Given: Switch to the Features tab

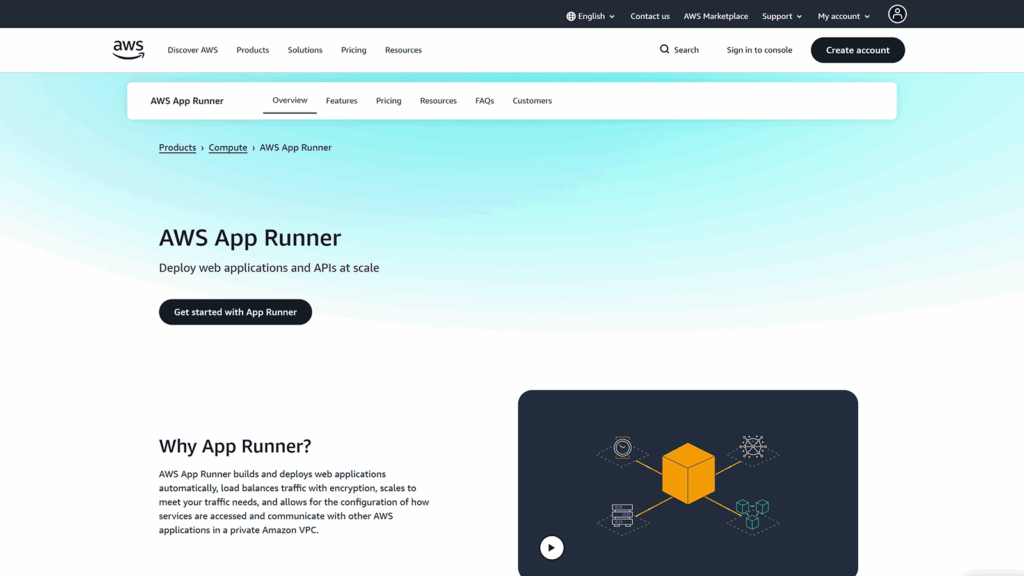Looking at the screenshot, I should coord(342,101).
